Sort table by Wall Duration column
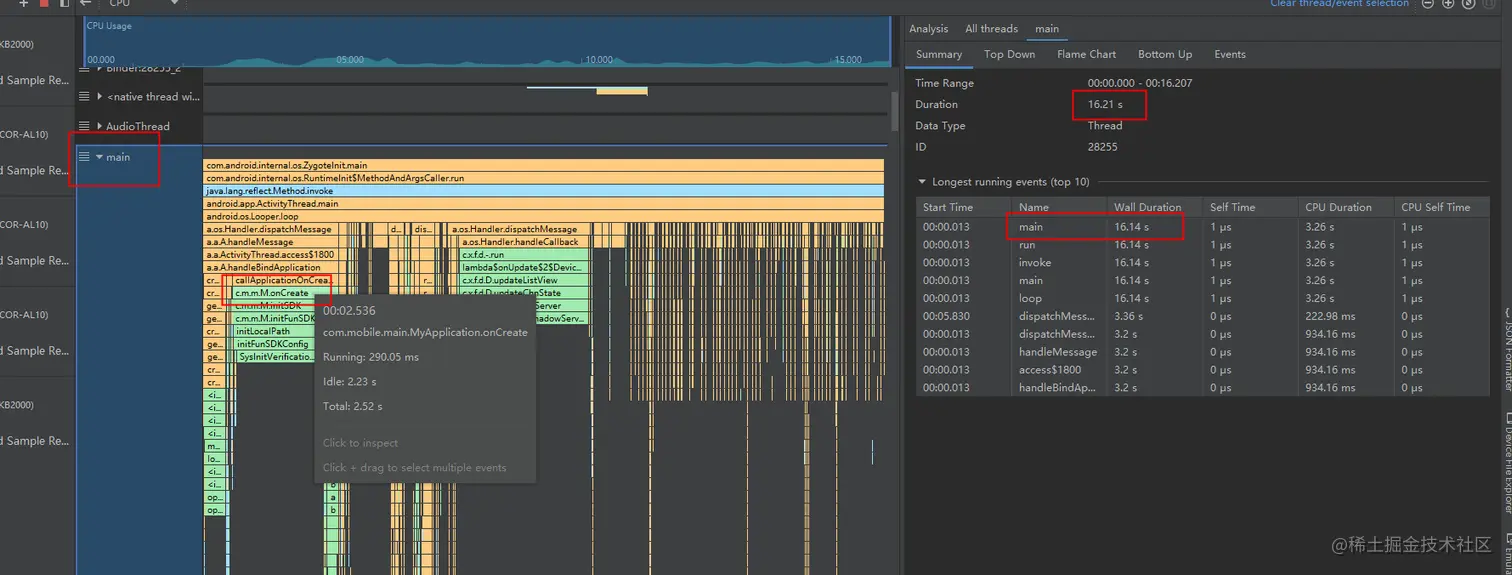Image resolution: width=1512 pixels, height=575 pixels. point(1153,207)
